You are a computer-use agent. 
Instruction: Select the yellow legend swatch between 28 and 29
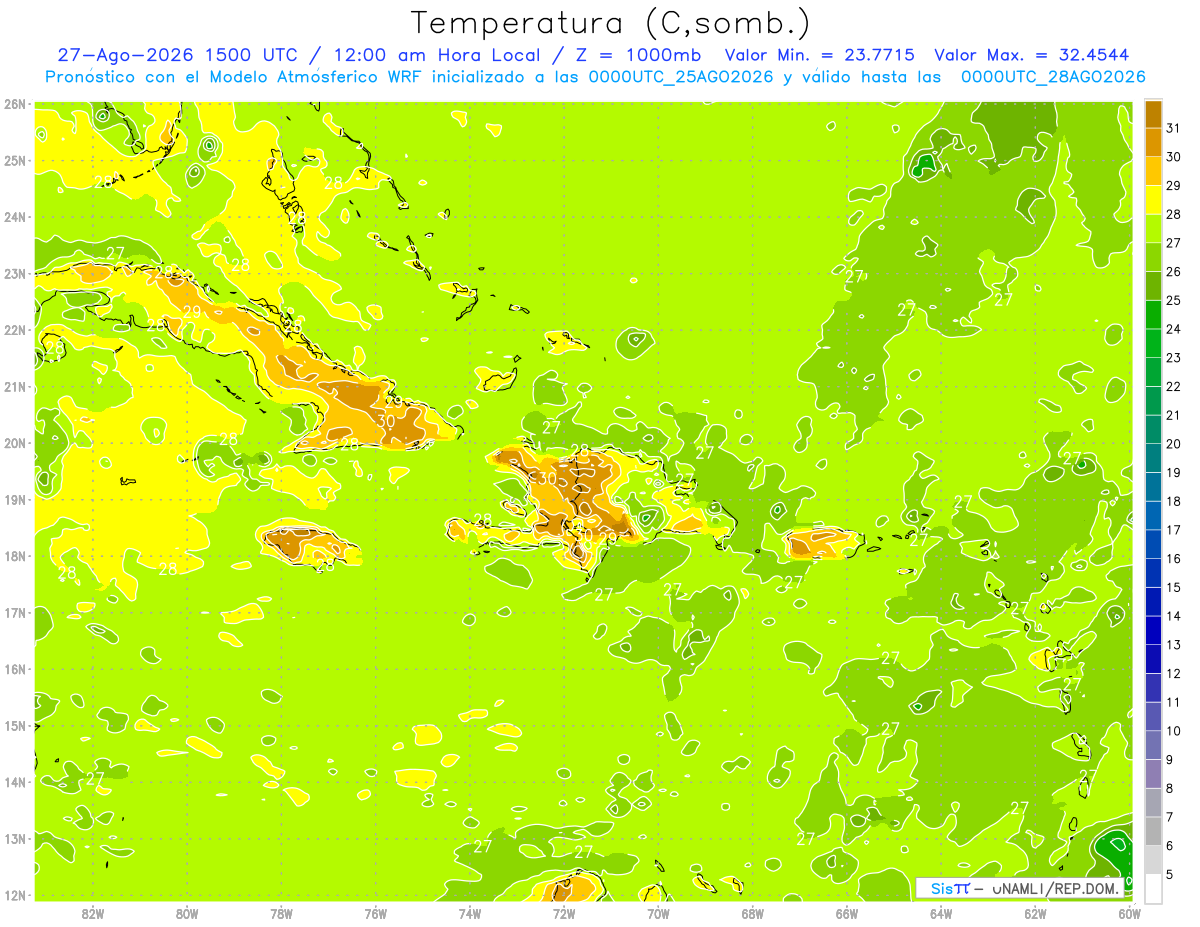click(x=1153, y=200)
